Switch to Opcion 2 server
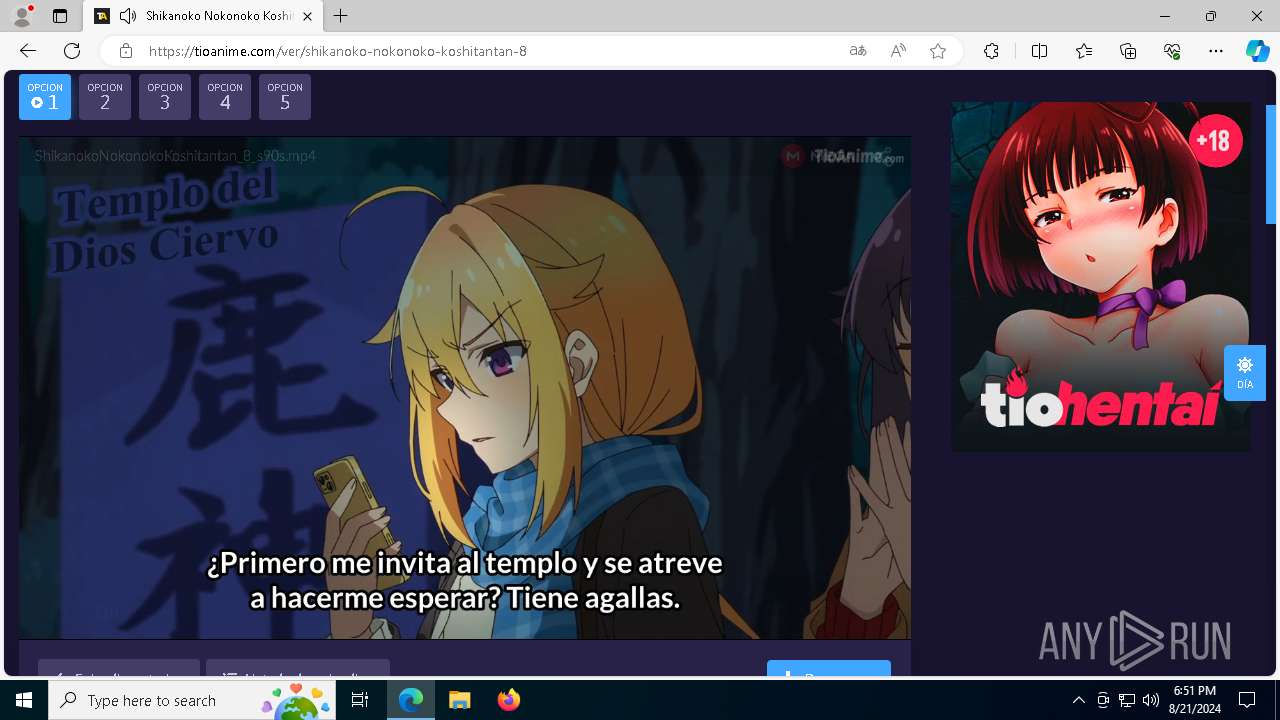This screenshot has width=1280, height=720. coord(105,97)
